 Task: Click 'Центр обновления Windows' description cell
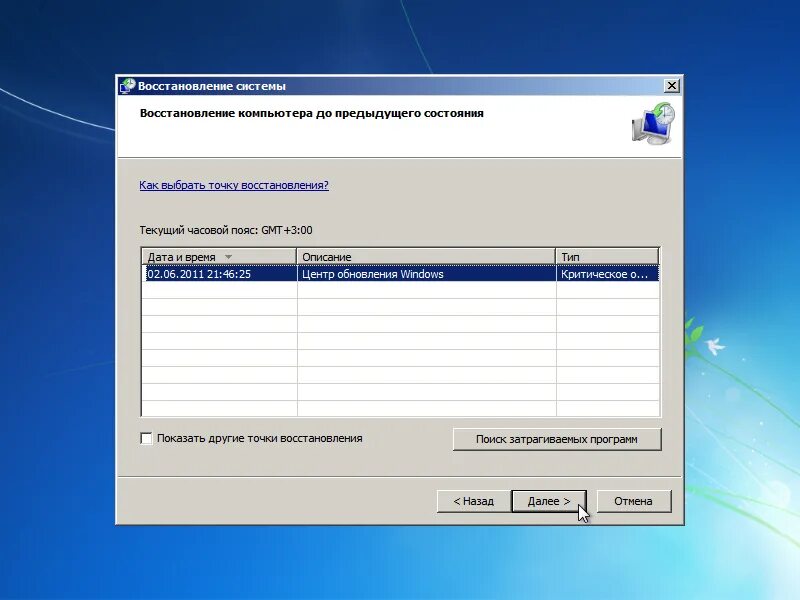click(x=426, y=274)
